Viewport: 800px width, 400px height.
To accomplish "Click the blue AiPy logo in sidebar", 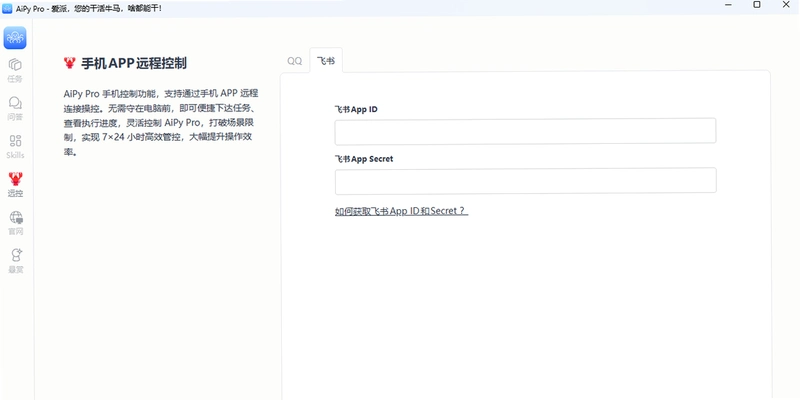I will pos(15,38).
